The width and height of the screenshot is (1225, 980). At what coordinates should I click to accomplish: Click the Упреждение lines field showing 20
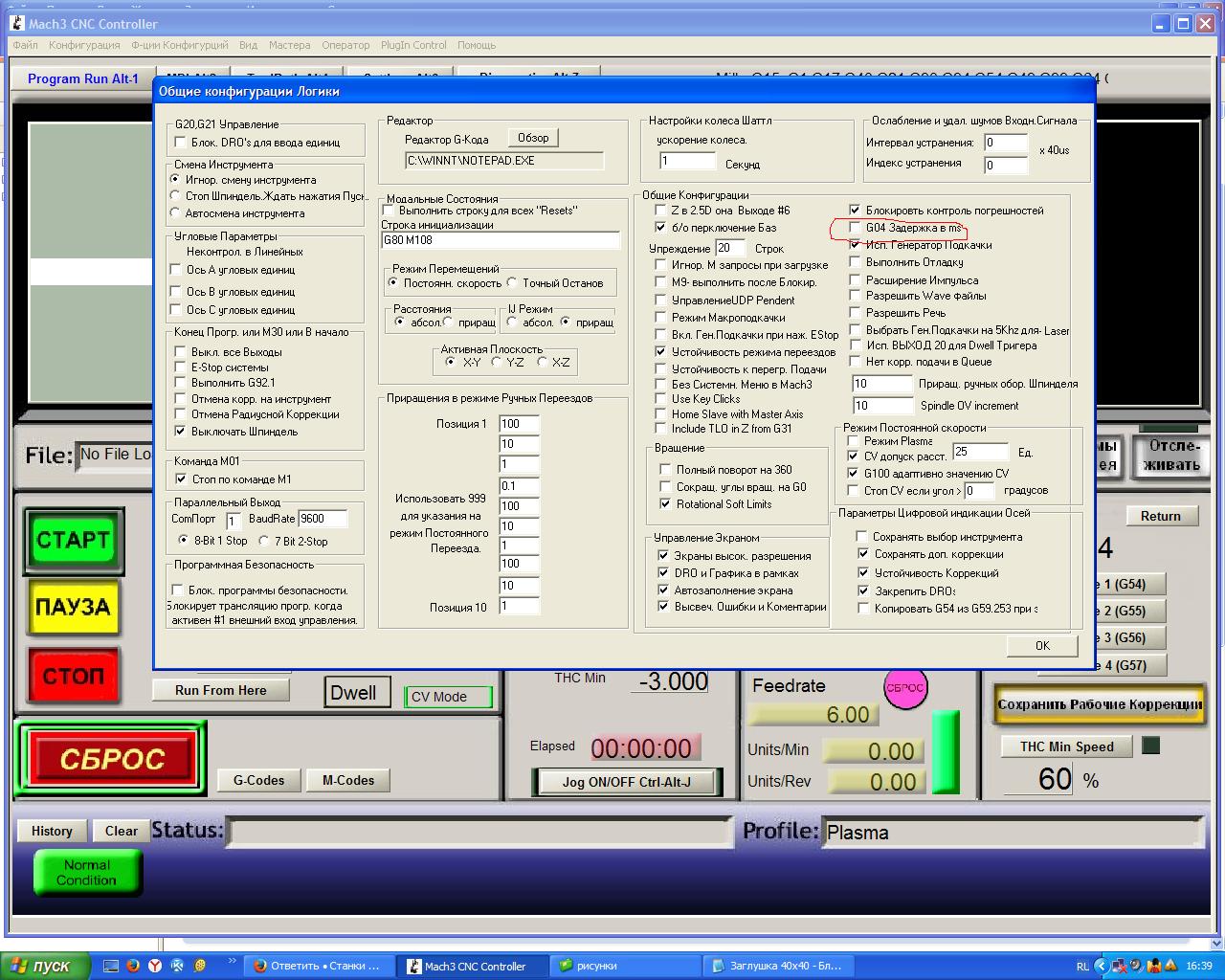(730, 248)
